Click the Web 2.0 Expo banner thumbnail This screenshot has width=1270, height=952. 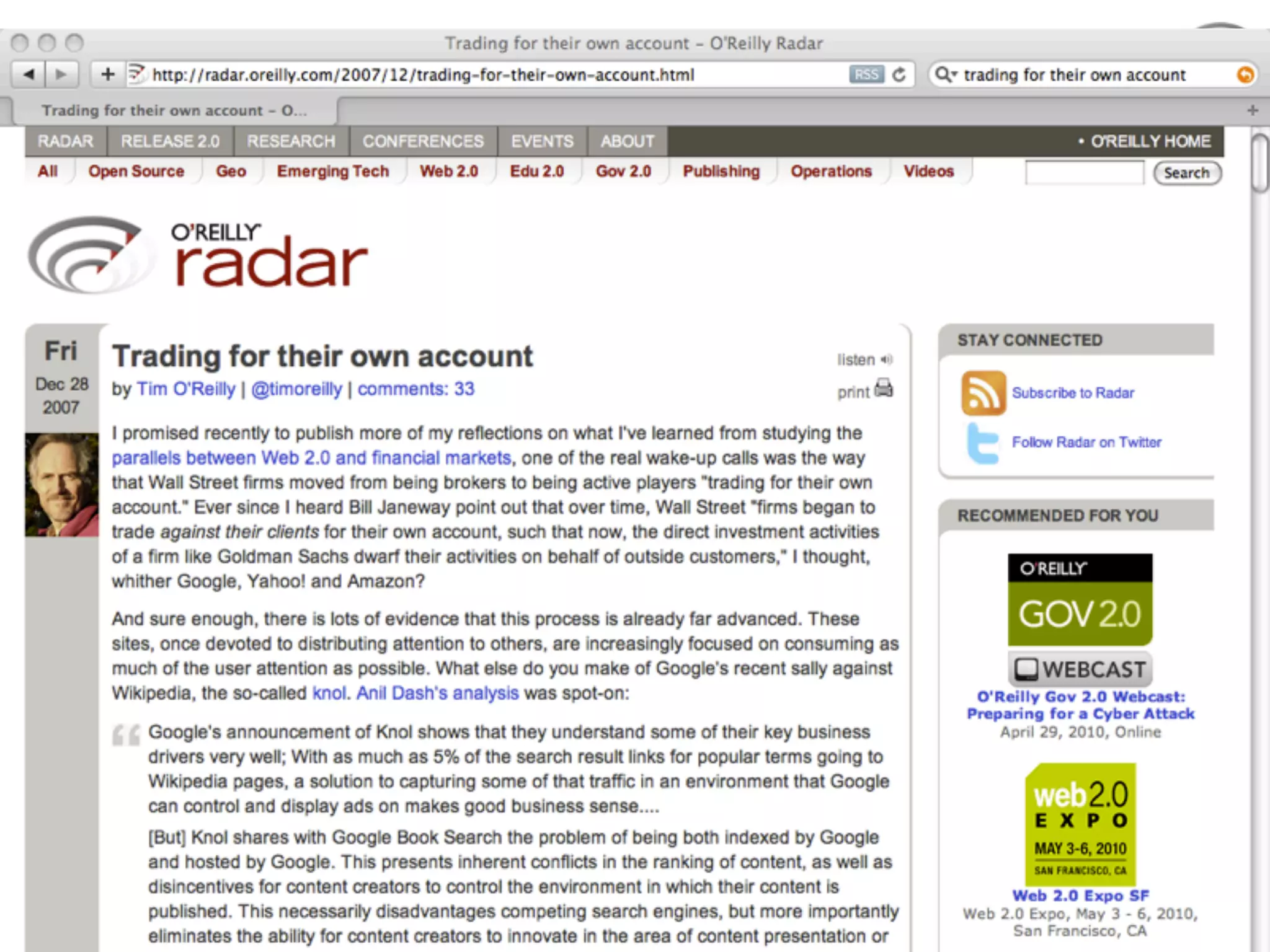(x=1080, y=824)
